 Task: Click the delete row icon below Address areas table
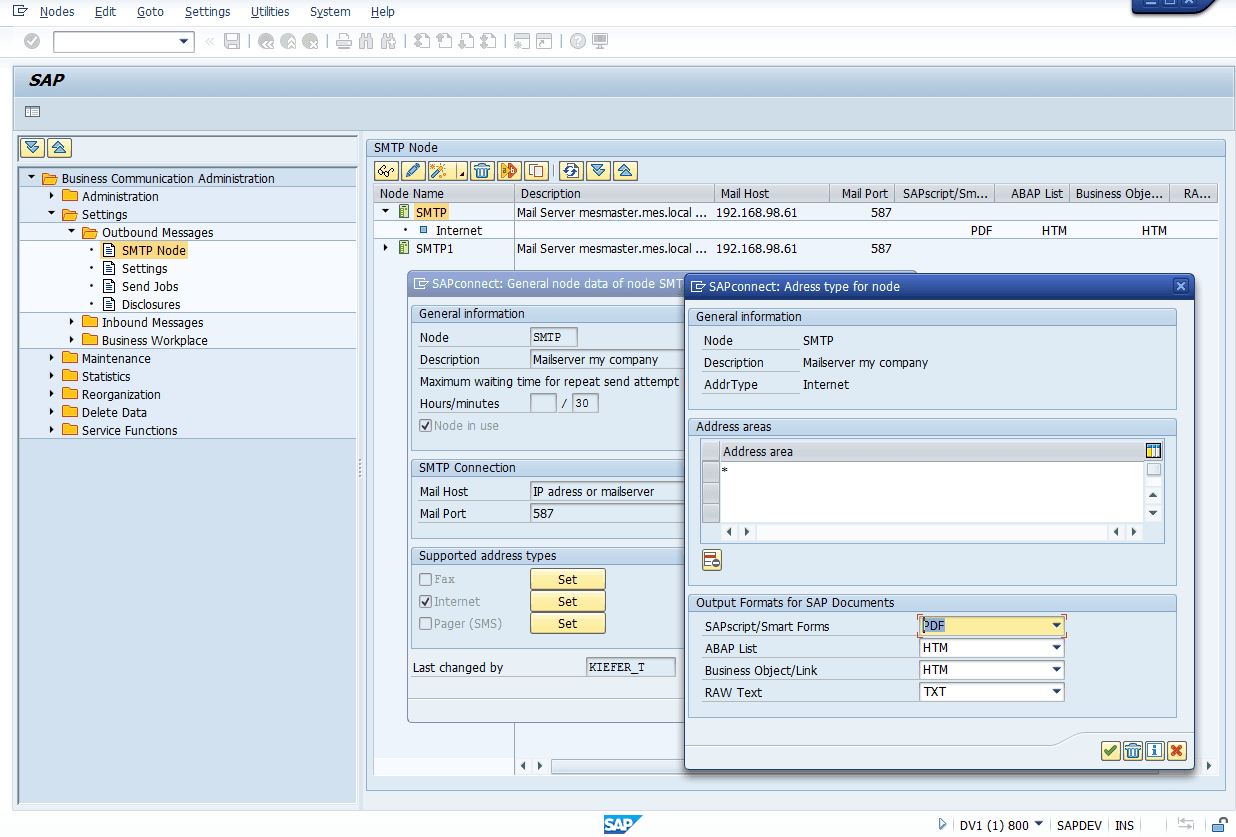[x=712, y=560]
